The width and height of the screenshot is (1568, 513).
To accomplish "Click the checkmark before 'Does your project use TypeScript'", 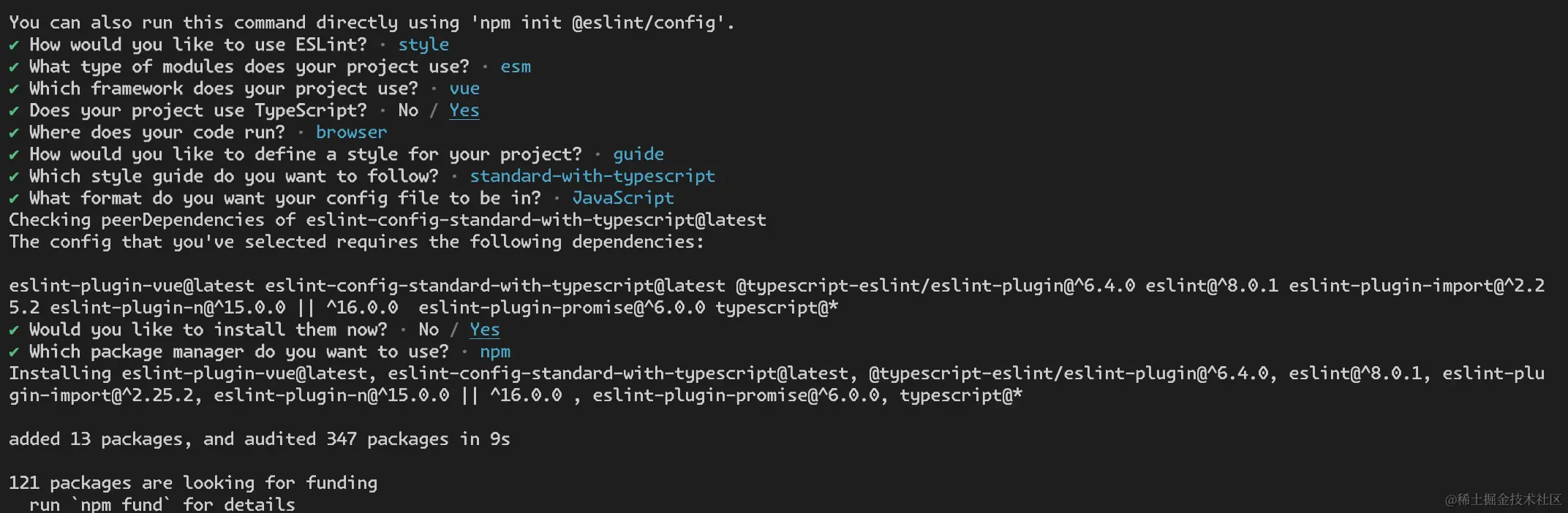I will (x=14, y=111).
